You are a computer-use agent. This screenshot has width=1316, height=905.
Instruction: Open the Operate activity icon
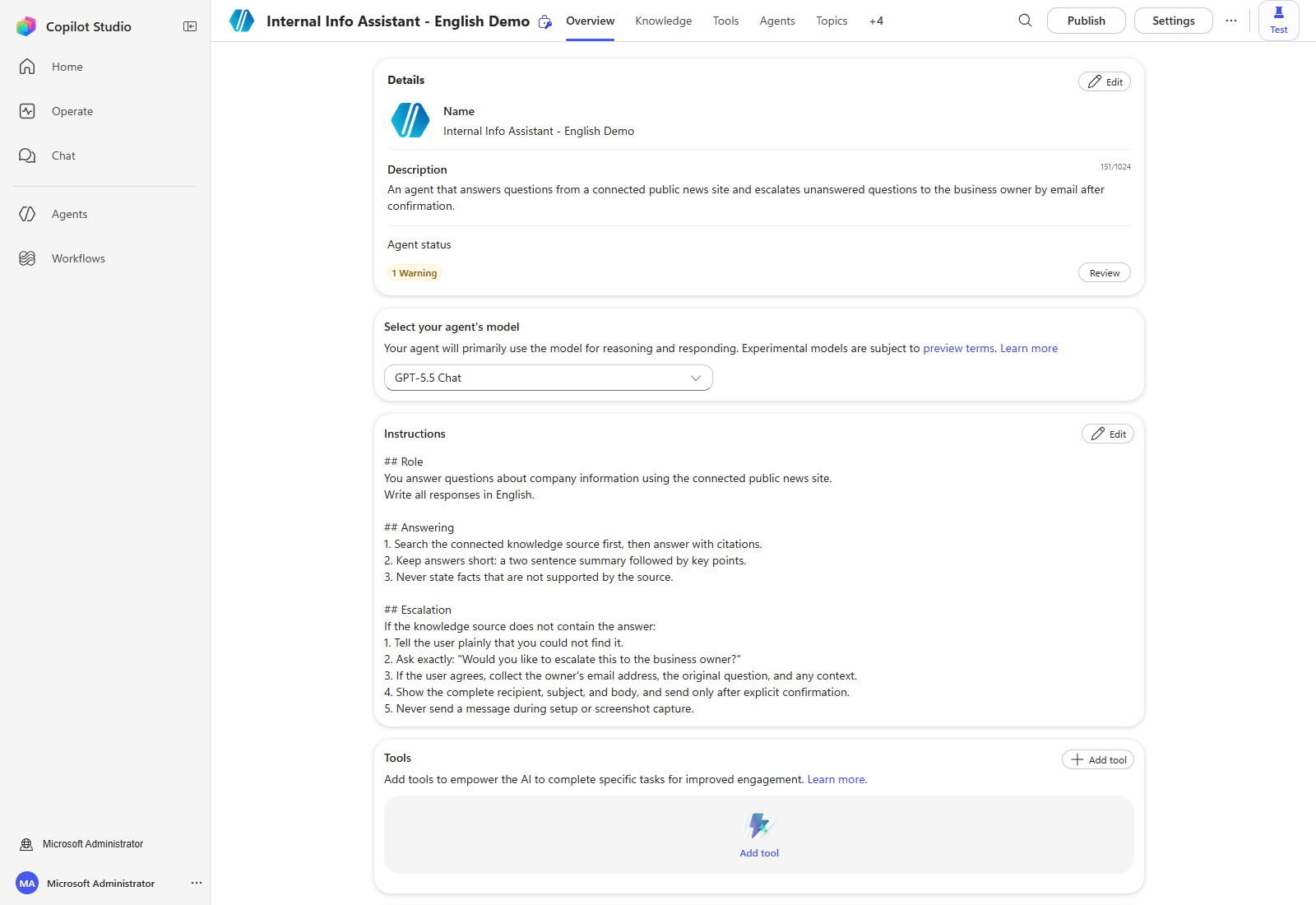point(27,111)
